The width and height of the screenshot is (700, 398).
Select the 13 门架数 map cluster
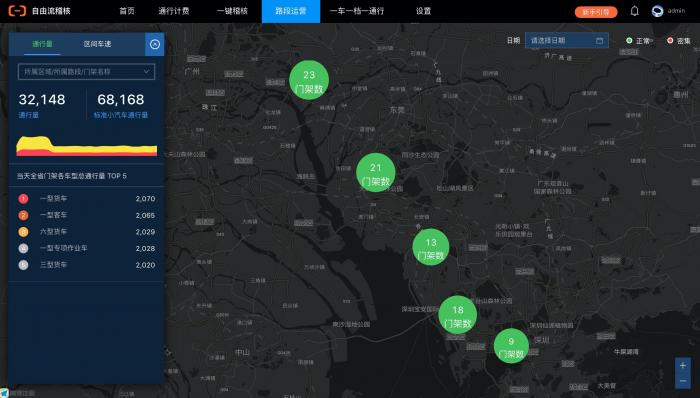tap(431, 247)
